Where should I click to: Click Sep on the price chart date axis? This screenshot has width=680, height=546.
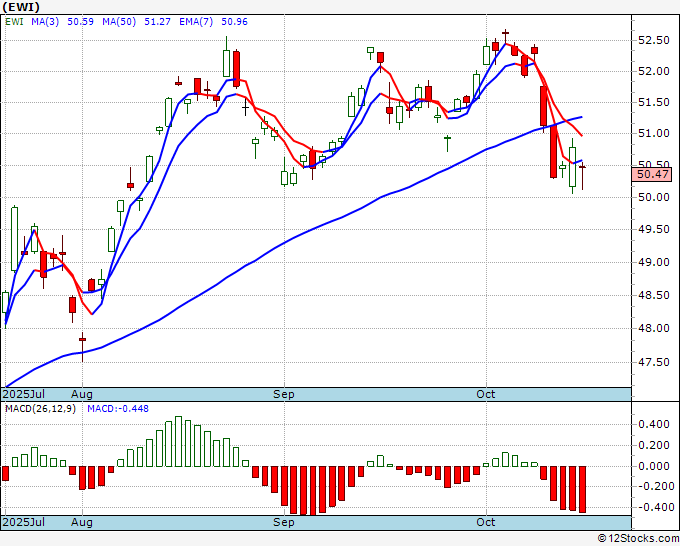pyautogui.click(x=284, y=394)
